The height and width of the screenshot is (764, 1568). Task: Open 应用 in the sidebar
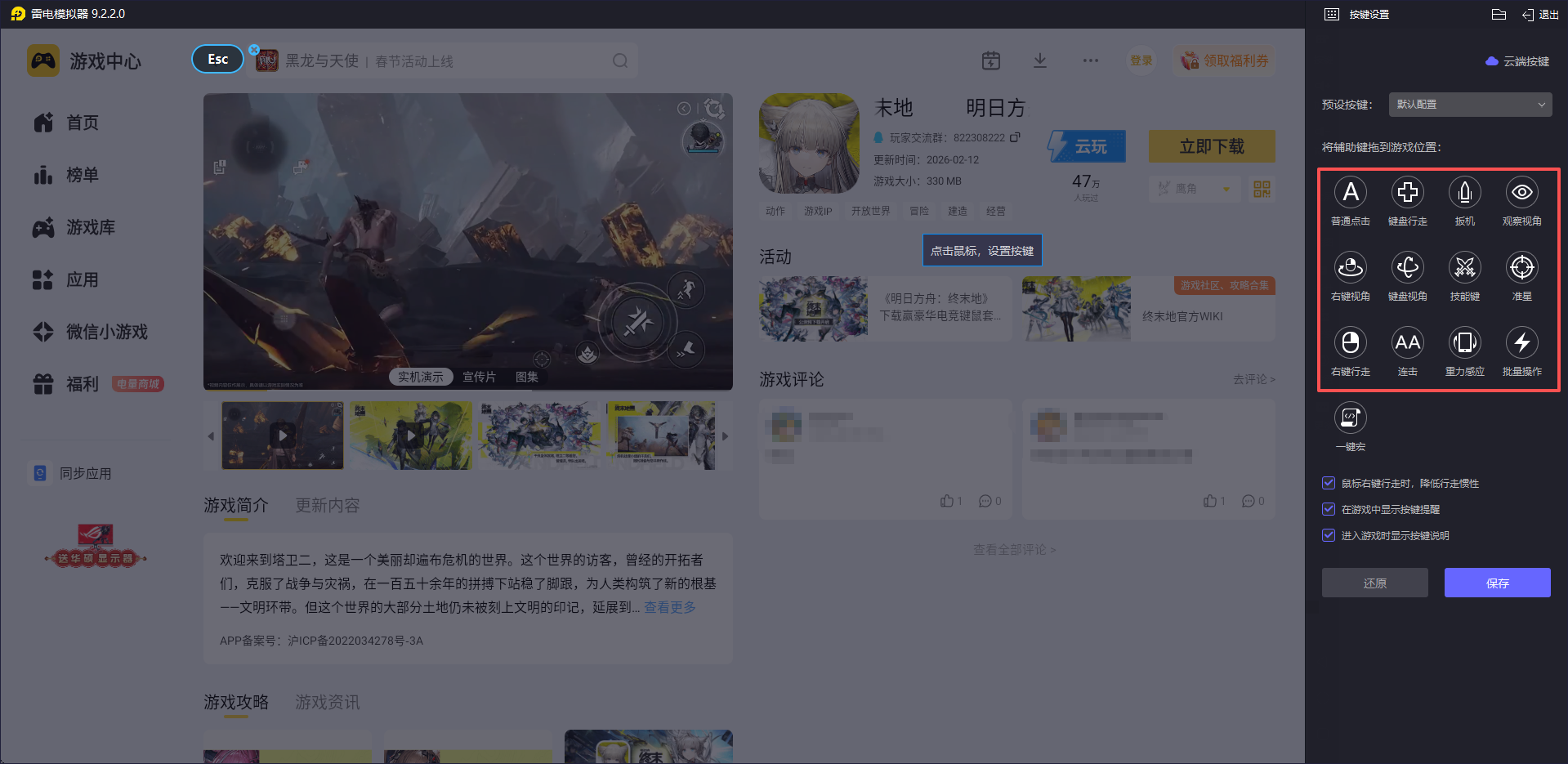(x=66, y=279)
